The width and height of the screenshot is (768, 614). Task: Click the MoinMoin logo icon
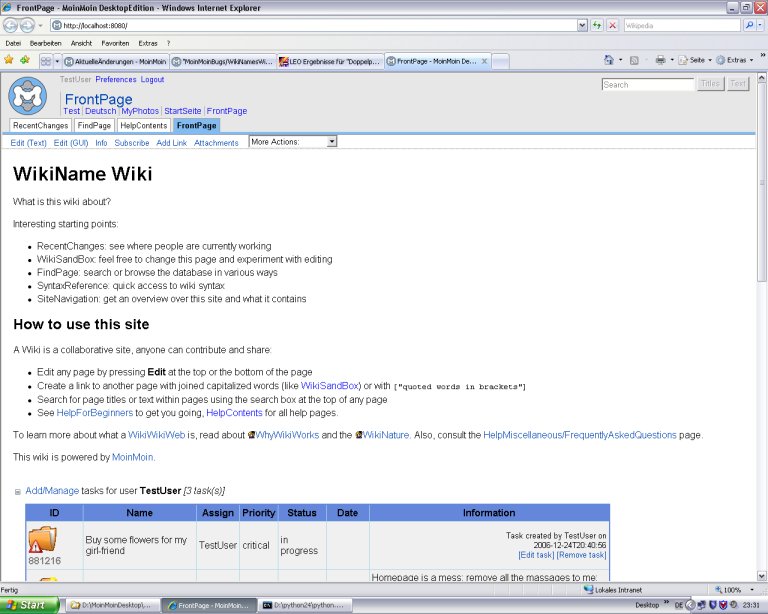click(27, 95)
